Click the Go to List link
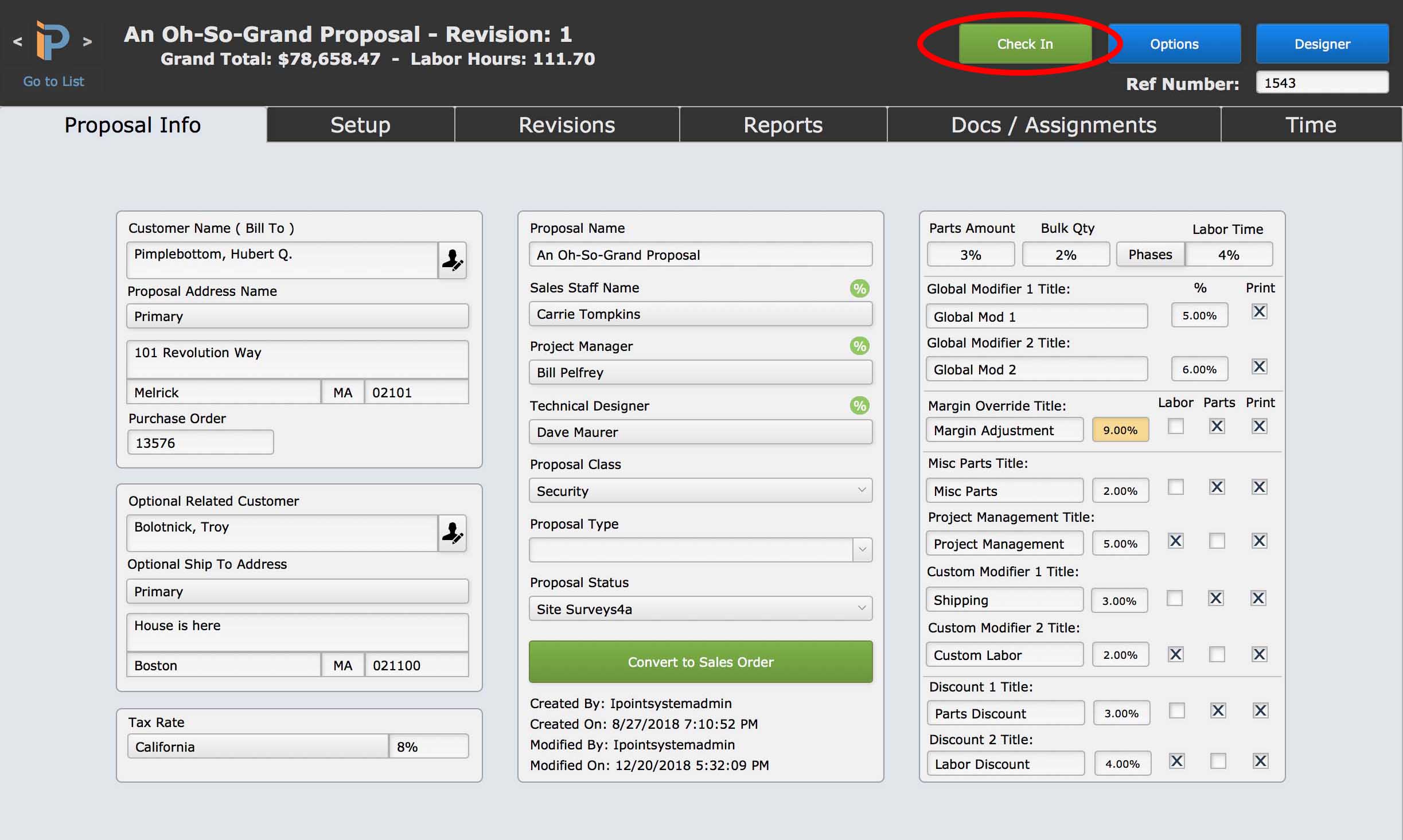 (x=53, y=81)
